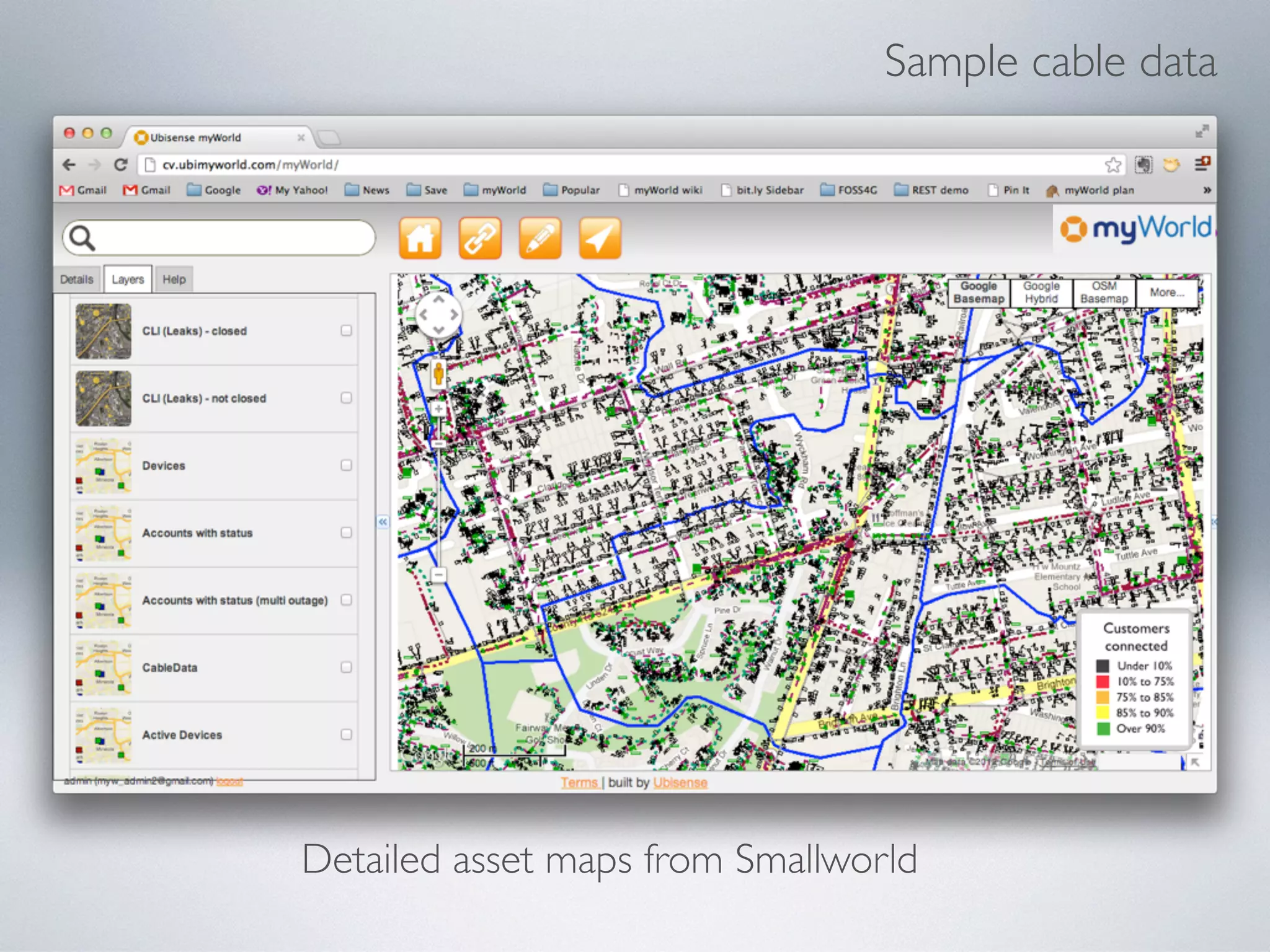Switch to the Details tab
1270x952 pixels.
coord(76,280)
